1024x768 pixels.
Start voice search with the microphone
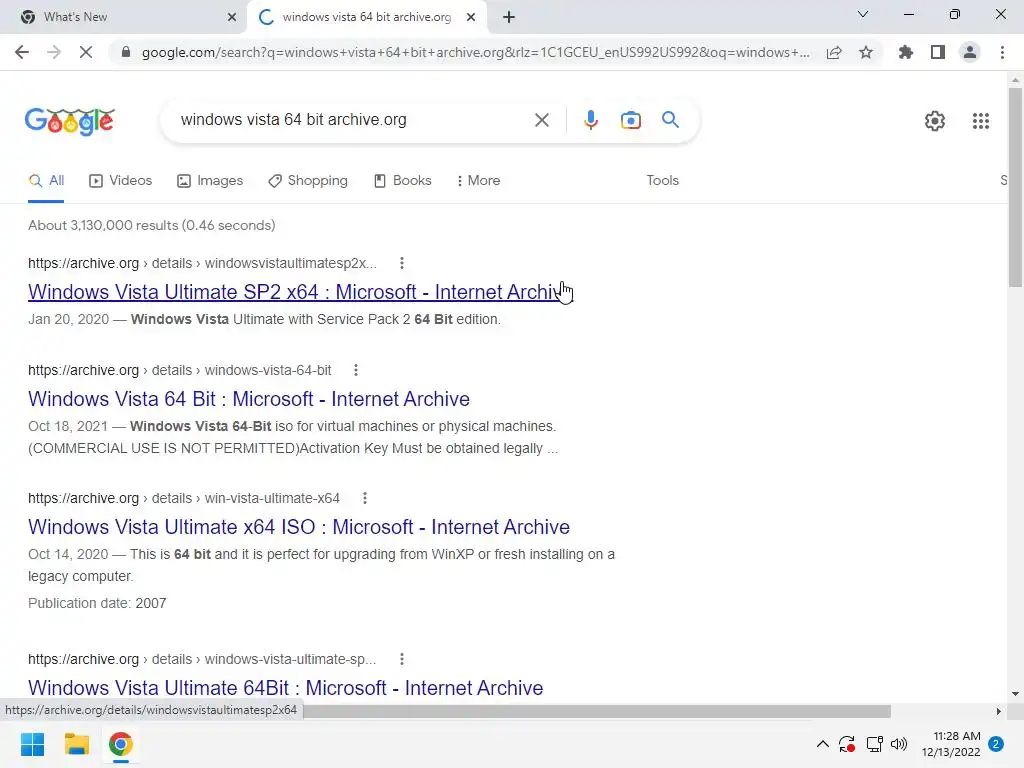click(590, 120)
